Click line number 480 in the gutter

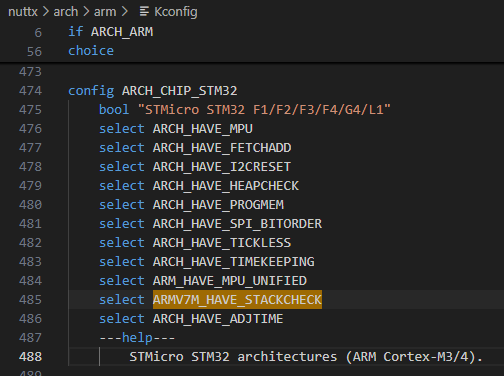(30, 205)
